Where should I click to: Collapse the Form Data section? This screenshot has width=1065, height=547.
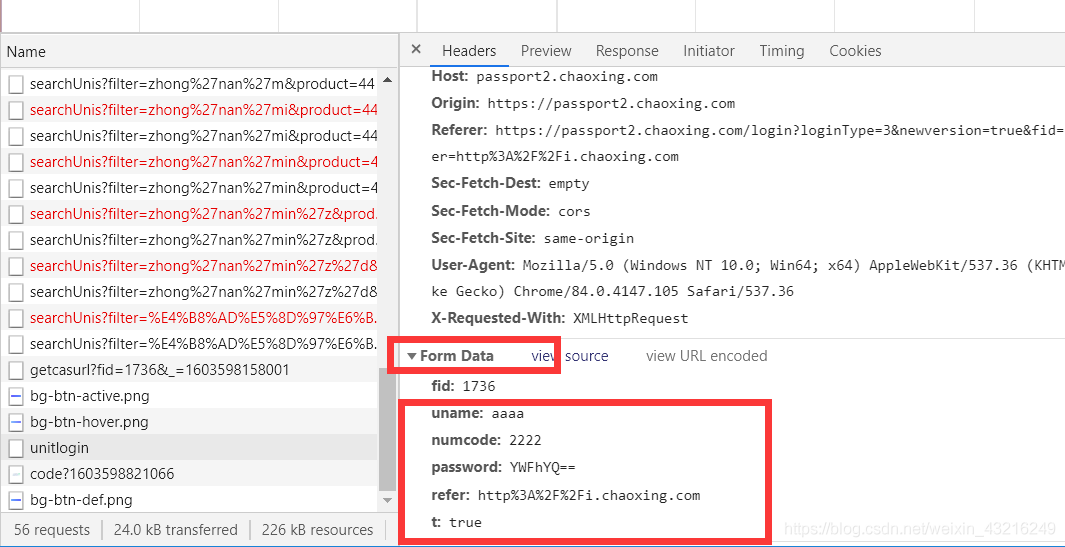click(x=412, y=356)
